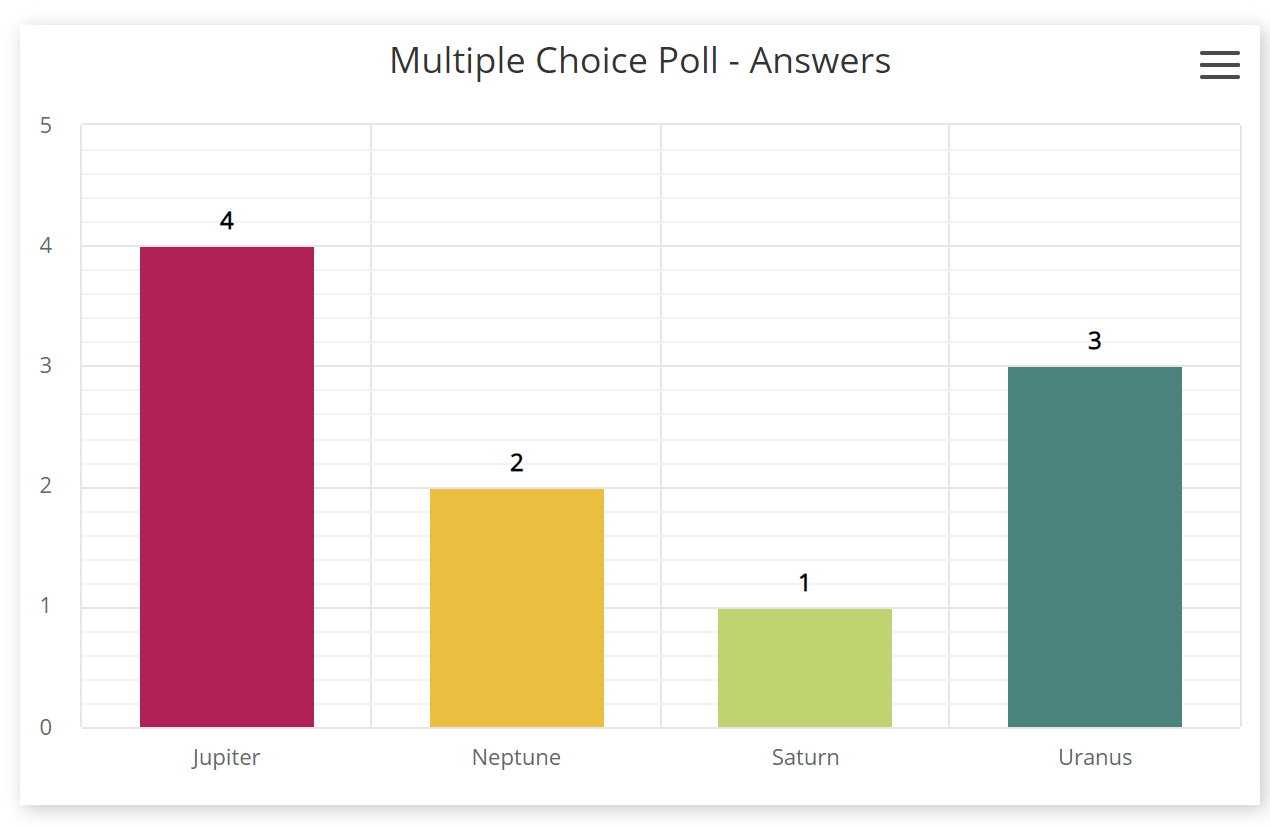
Task: Click the chart title 'Multiple Choice Poll - Answers'
Action: tap(640, 61)
